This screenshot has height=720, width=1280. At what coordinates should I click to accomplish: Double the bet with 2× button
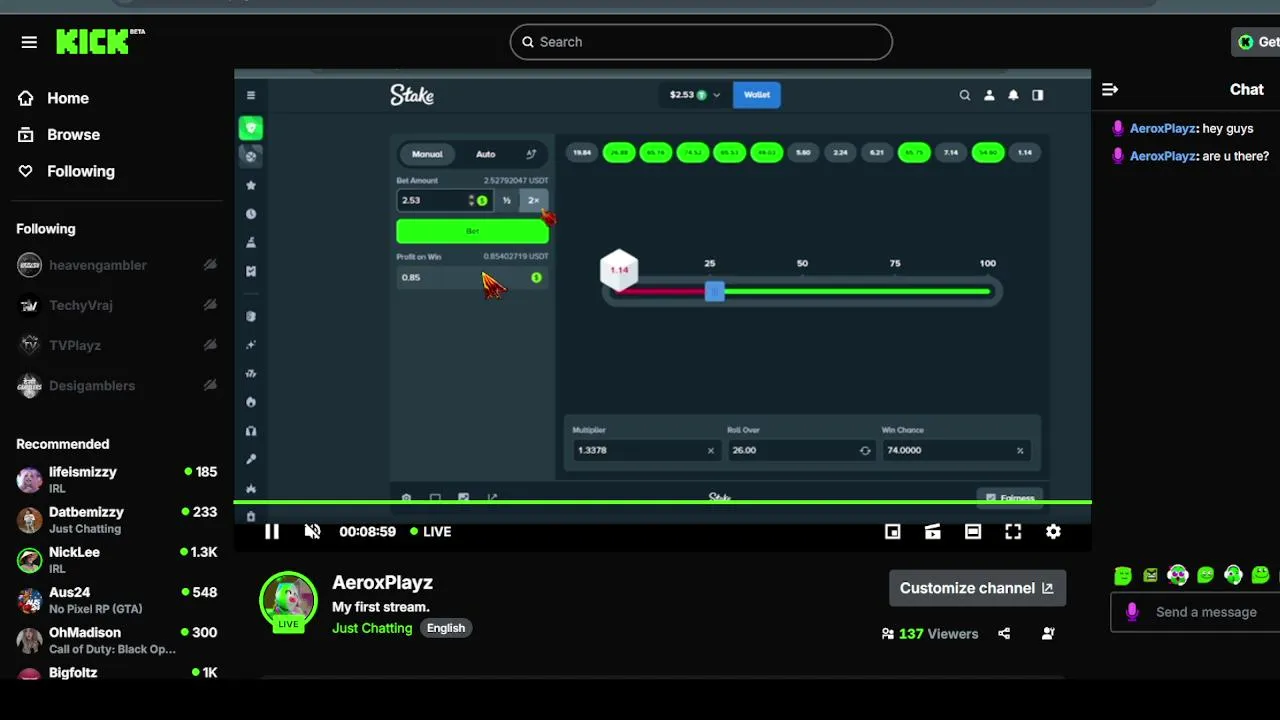(533, 200)
